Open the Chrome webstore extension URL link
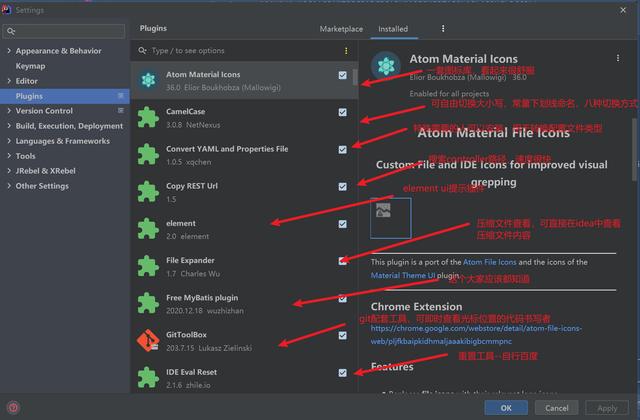Screen dimensions: 640x420 pos(476,335)
